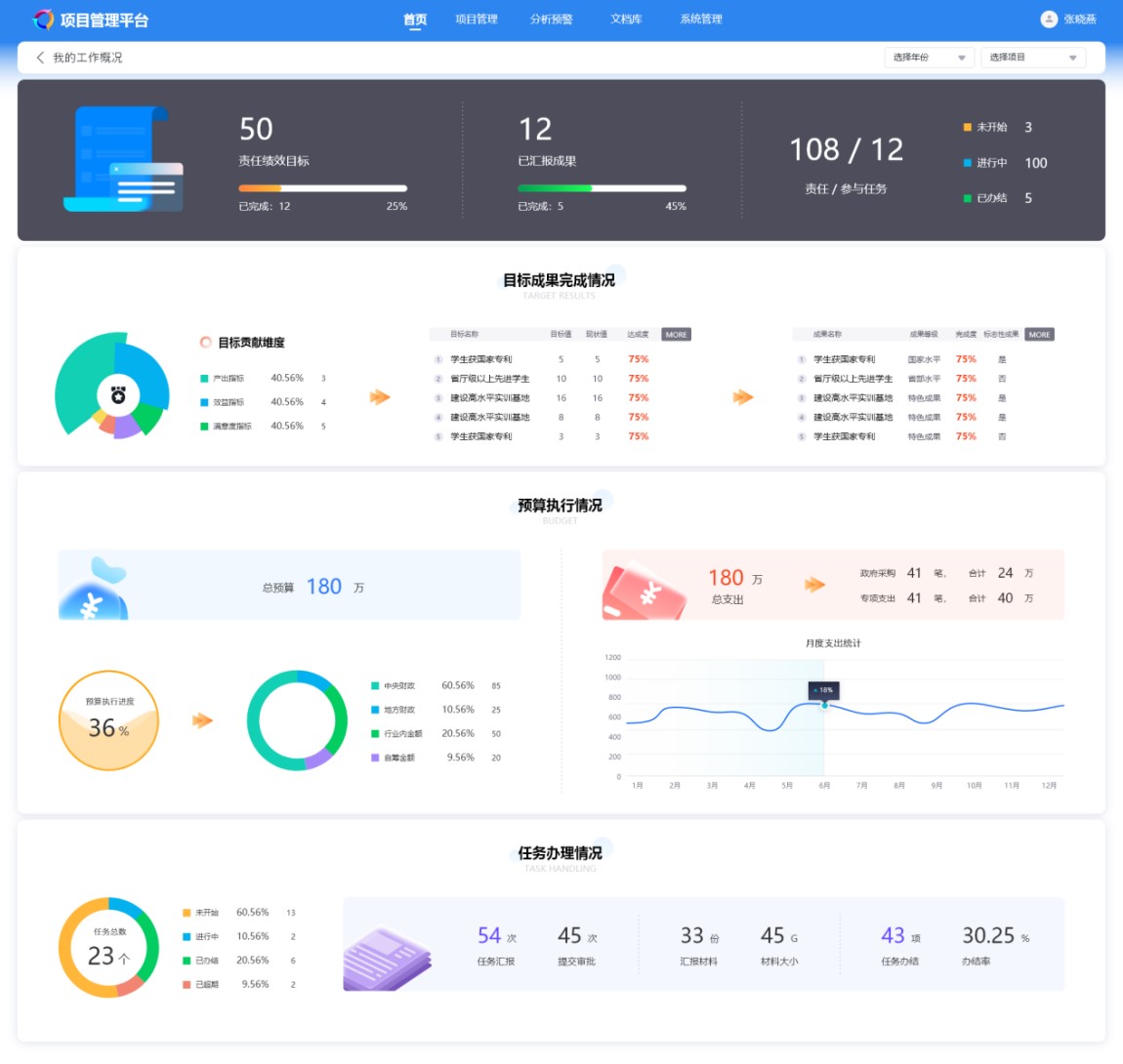
Task: Click the 责任绩效目标 progress bar
Action: point(322,188)
